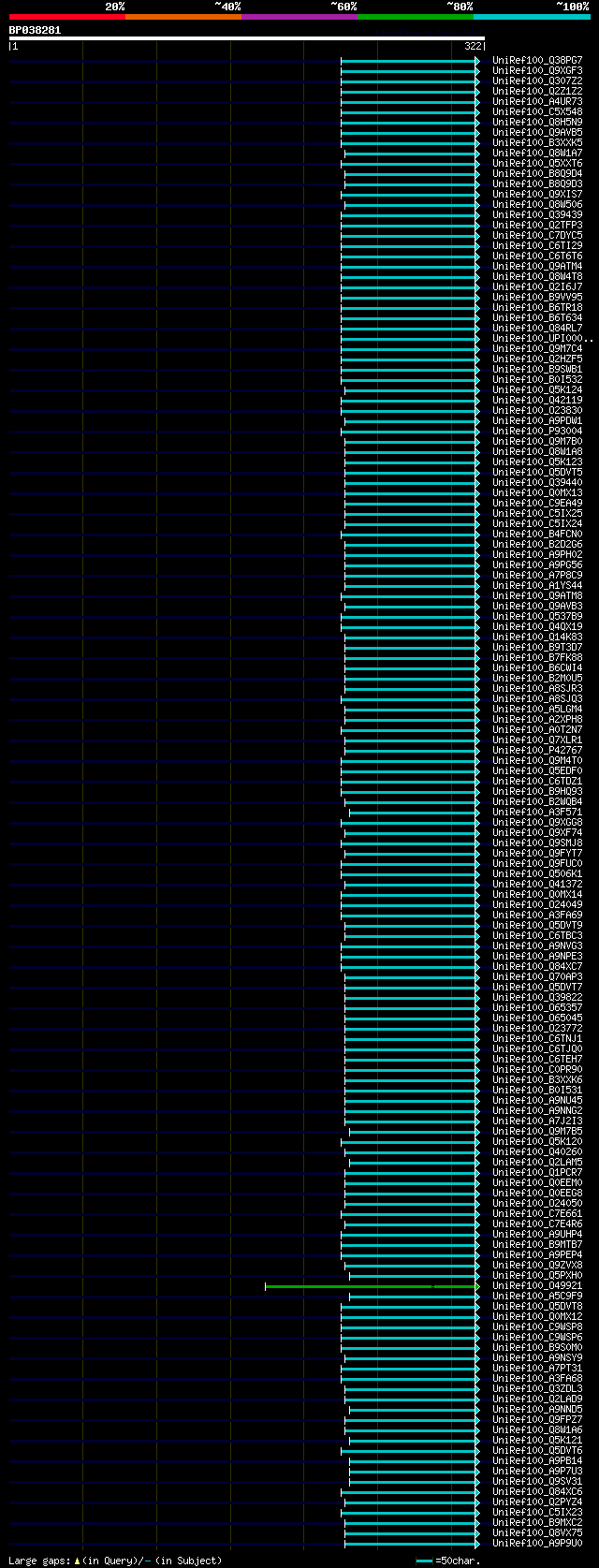Open the UniRef100_Q39439 hit label
This screenshot has height=1568, width=599.
point(537,215)
